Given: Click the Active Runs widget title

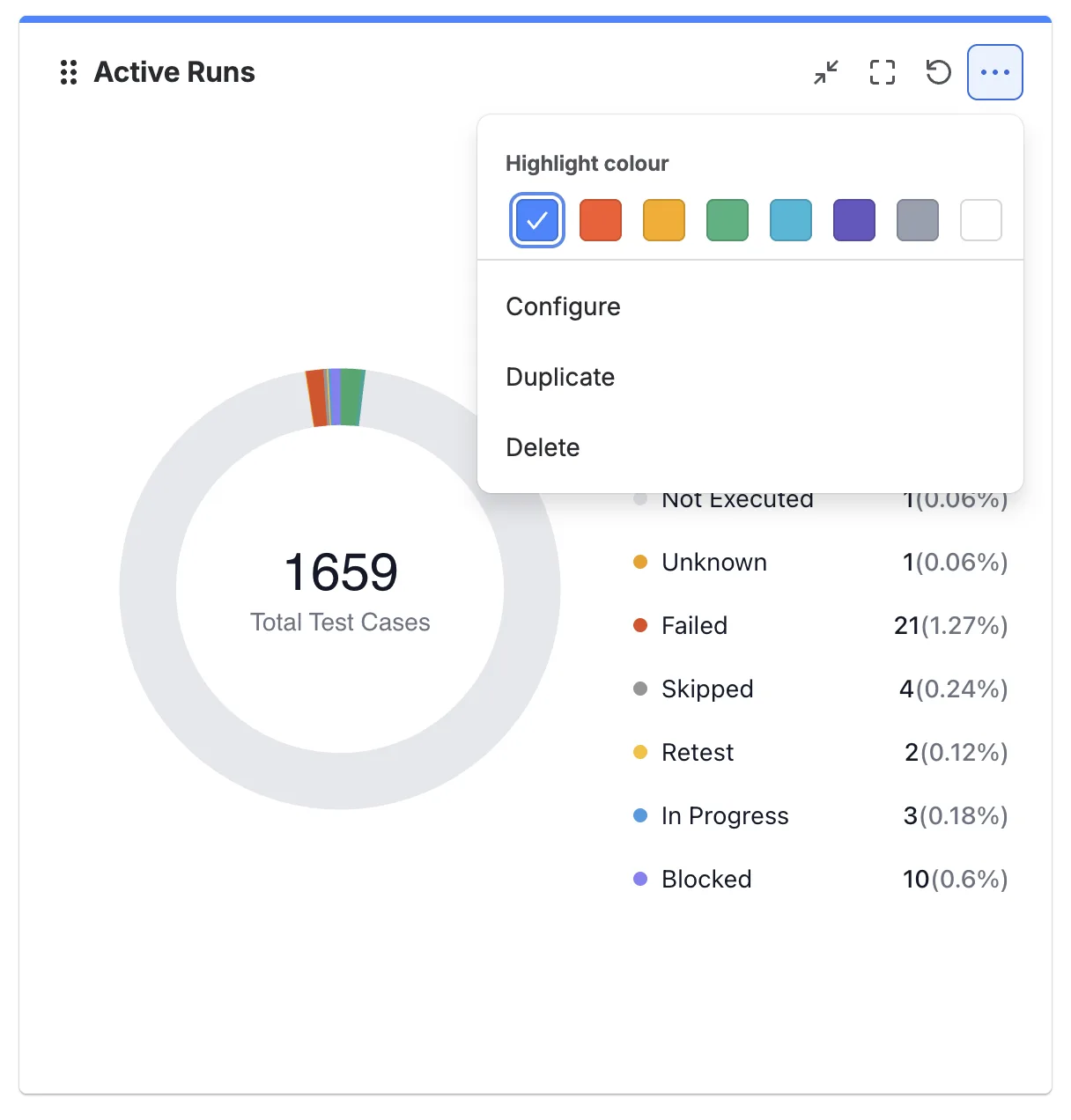Looking at the screenshot, I should coord(174,72).
